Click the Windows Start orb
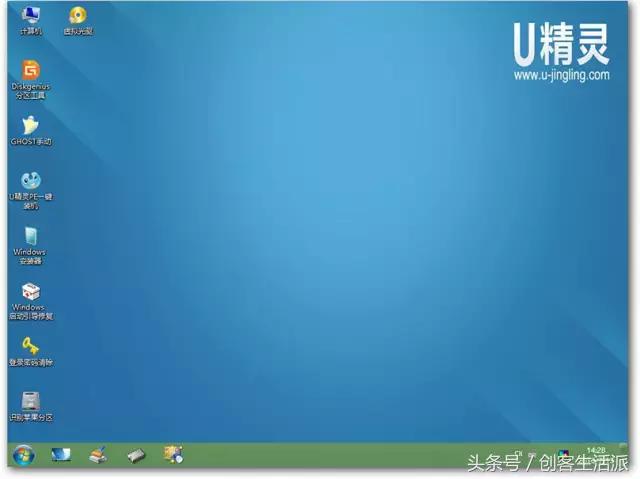The width and height of the screenshot is (640, 479). (x=24, y=455)
